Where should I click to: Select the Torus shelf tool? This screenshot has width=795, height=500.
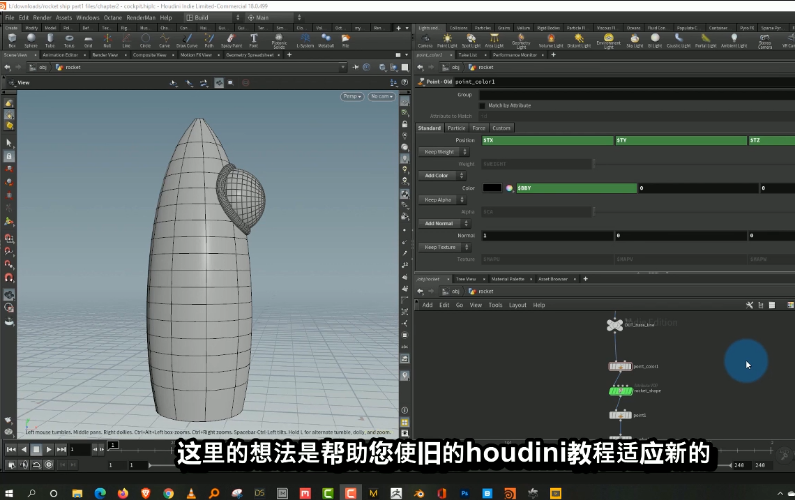click(x=69, y=41)
